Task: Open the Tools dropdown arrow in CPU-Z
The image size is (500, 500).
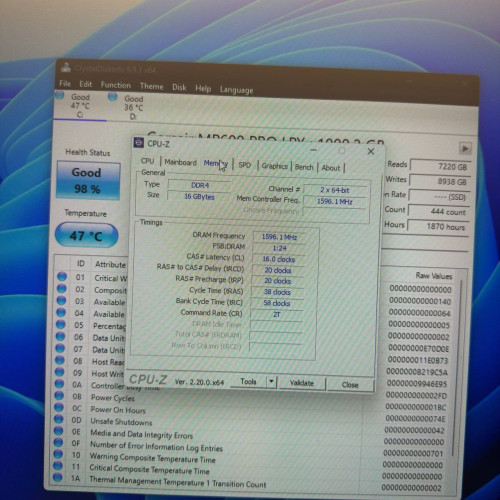Action: 272,381
